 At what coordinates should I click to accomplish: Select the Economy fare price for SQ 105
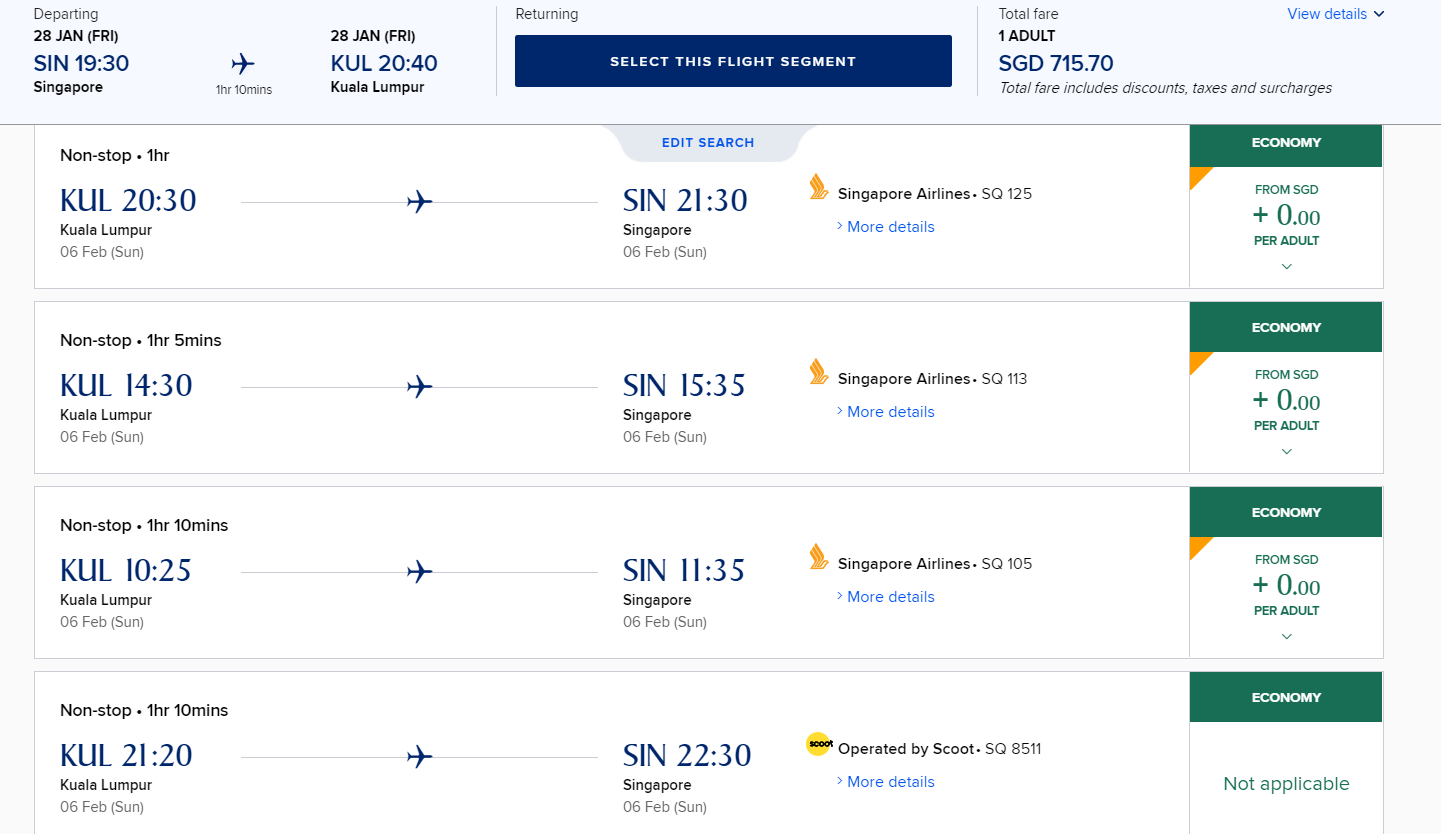1286,585
